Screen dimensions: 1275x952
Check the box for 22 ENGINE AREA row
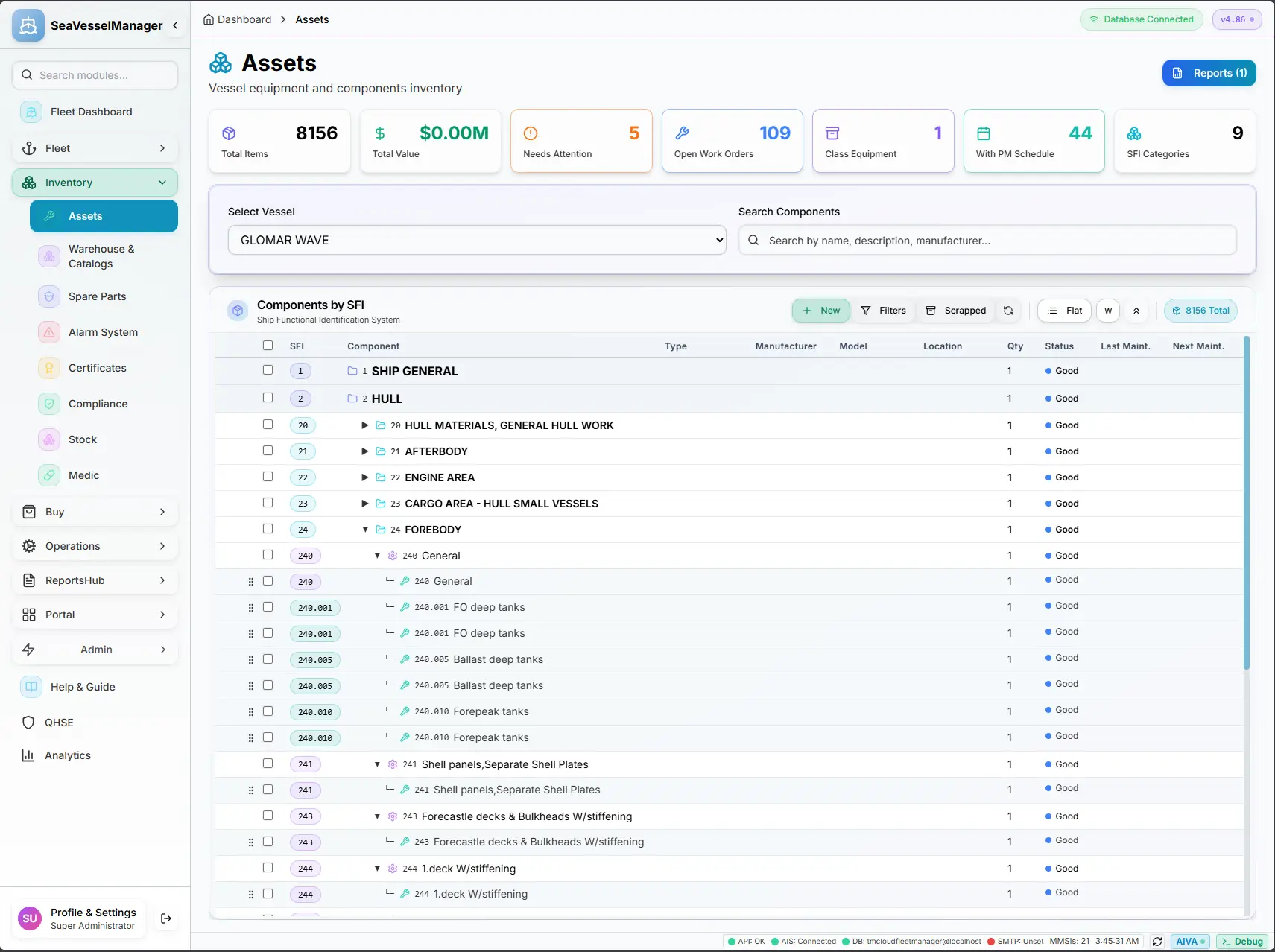click(268, 477)
